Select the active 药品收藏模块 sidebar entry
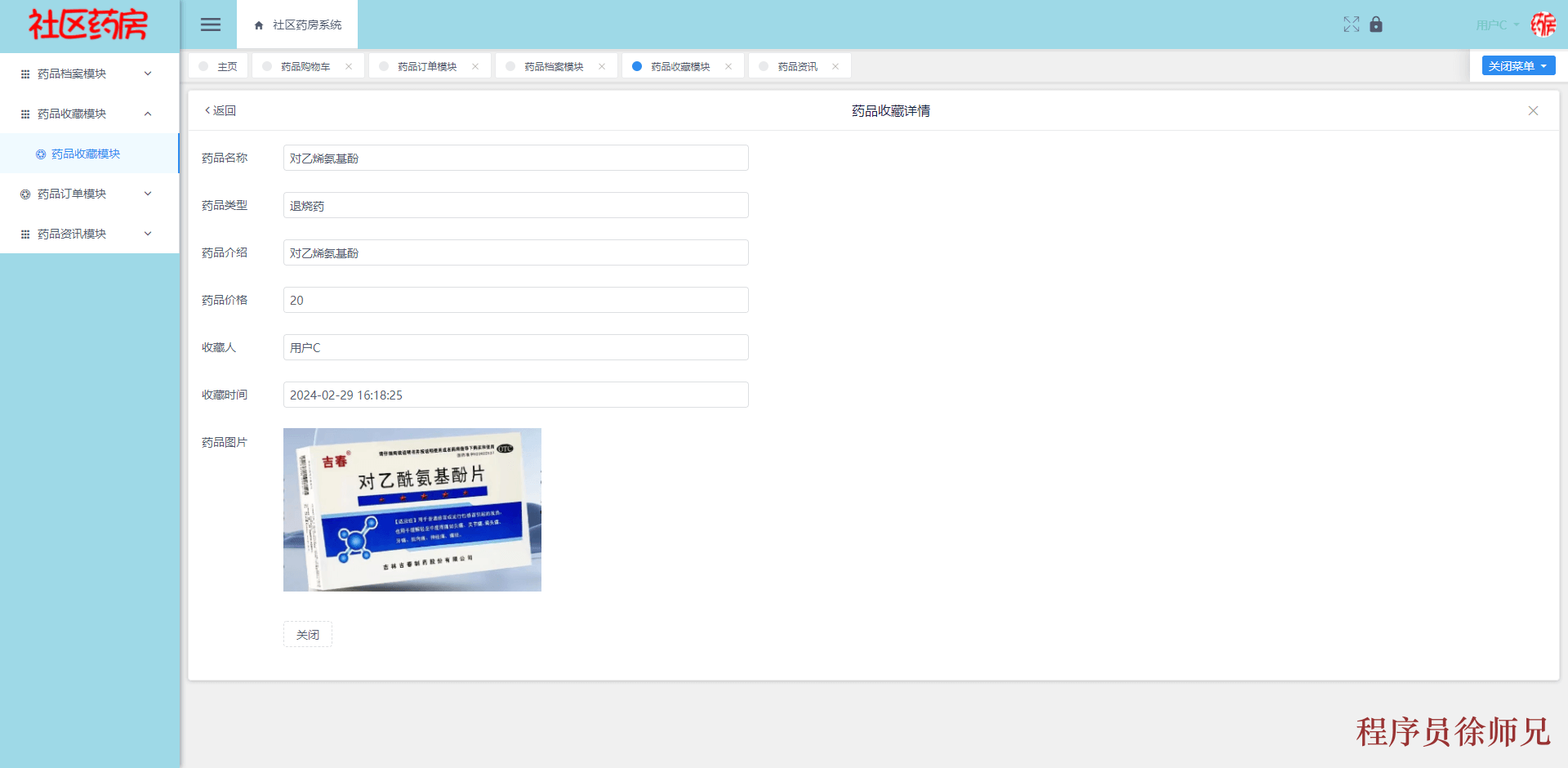Screen dimensions: 1568x768 tap(85, 154)
